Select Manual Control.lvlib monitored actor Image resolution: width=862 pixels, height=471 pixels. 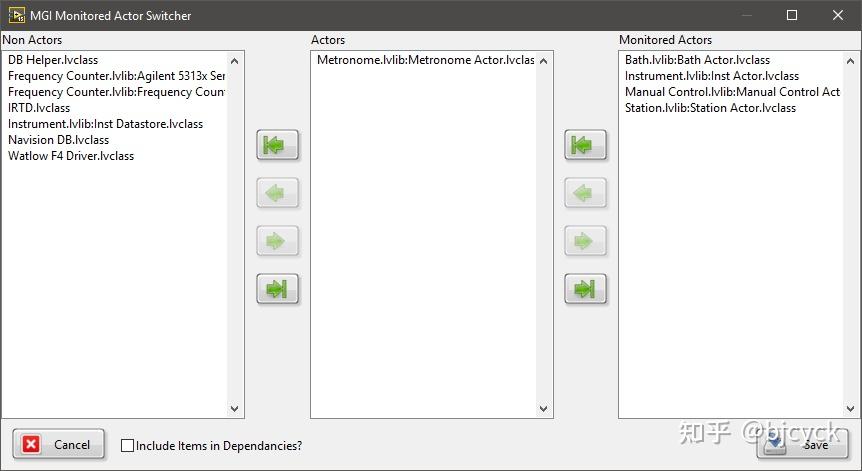(x=732, y=92)
